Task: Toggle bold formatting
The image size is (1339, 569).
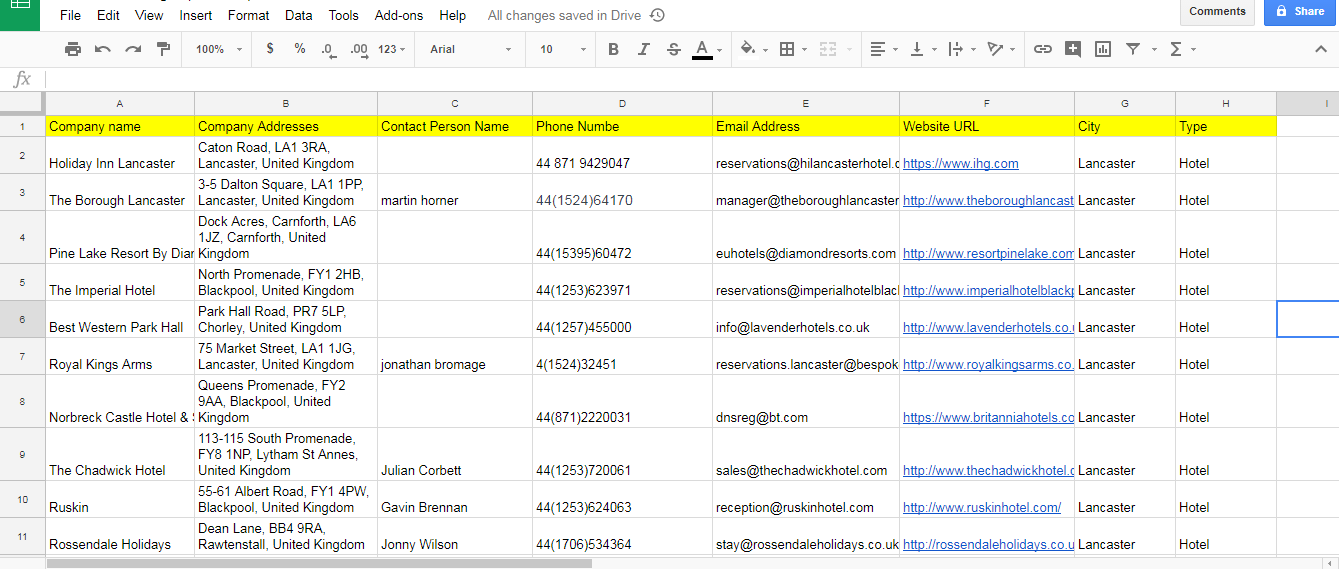Action: coord(613,49)
